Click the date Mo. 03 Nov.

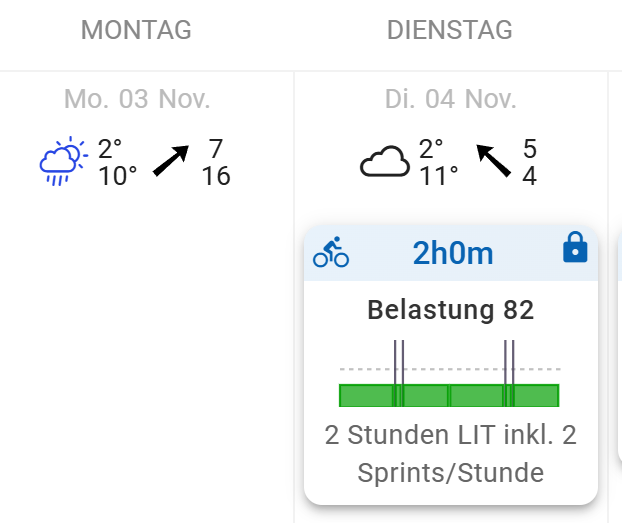(x=137, y=99)
